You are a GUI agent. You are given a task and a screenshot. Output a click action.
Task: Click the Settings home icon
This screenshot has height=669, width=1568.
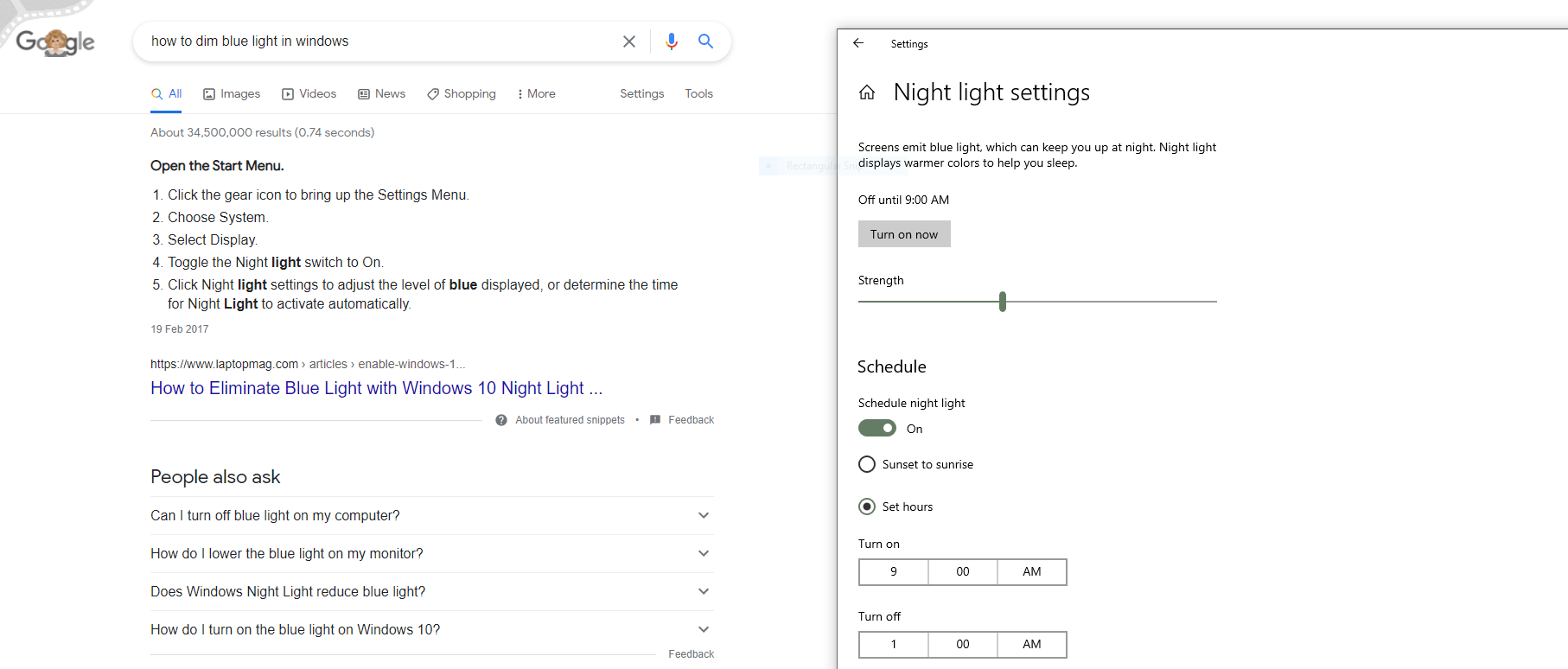867,92
